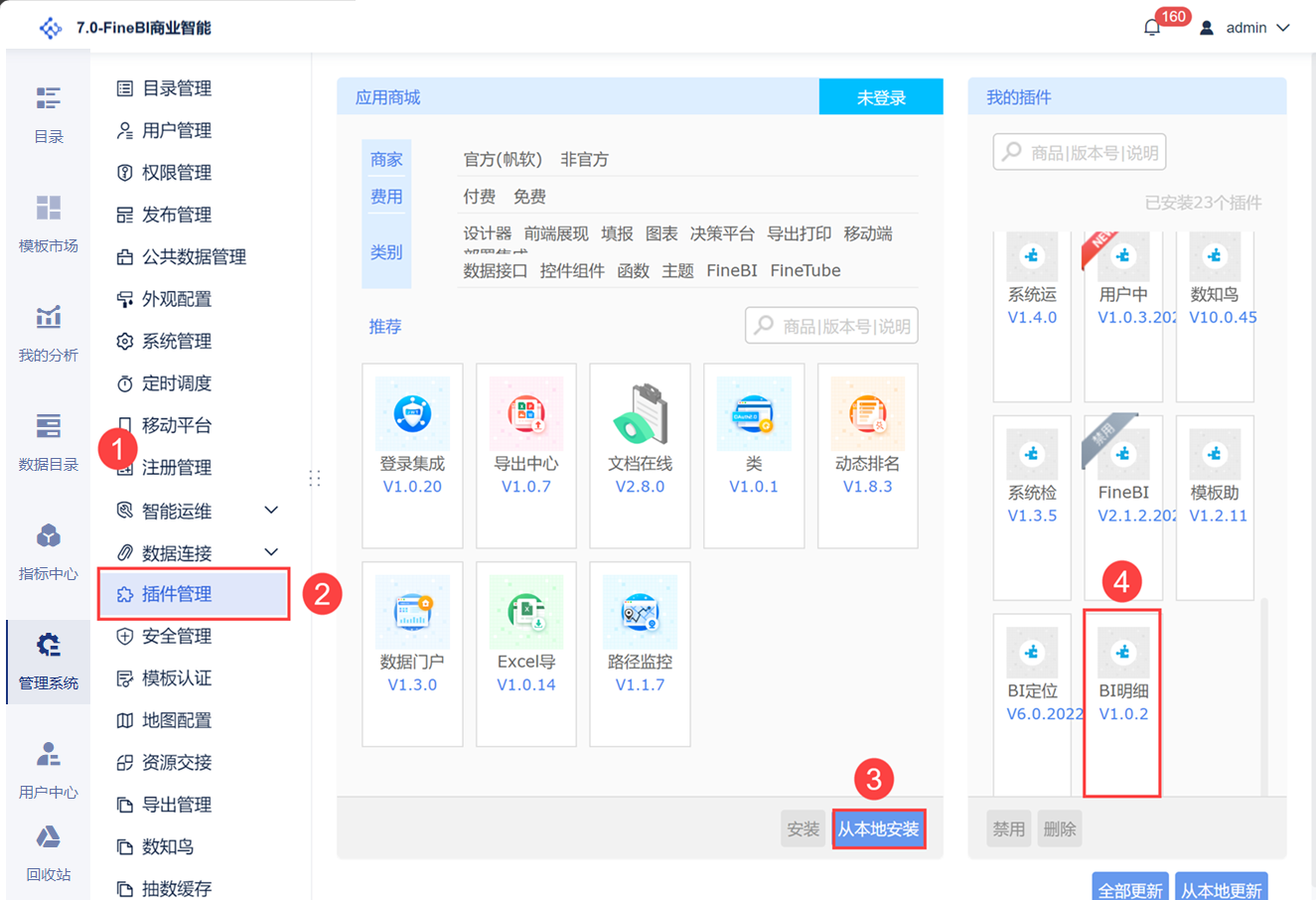
Task: Open the 回收站 recycle bin
Action: [x=48, y=852]
